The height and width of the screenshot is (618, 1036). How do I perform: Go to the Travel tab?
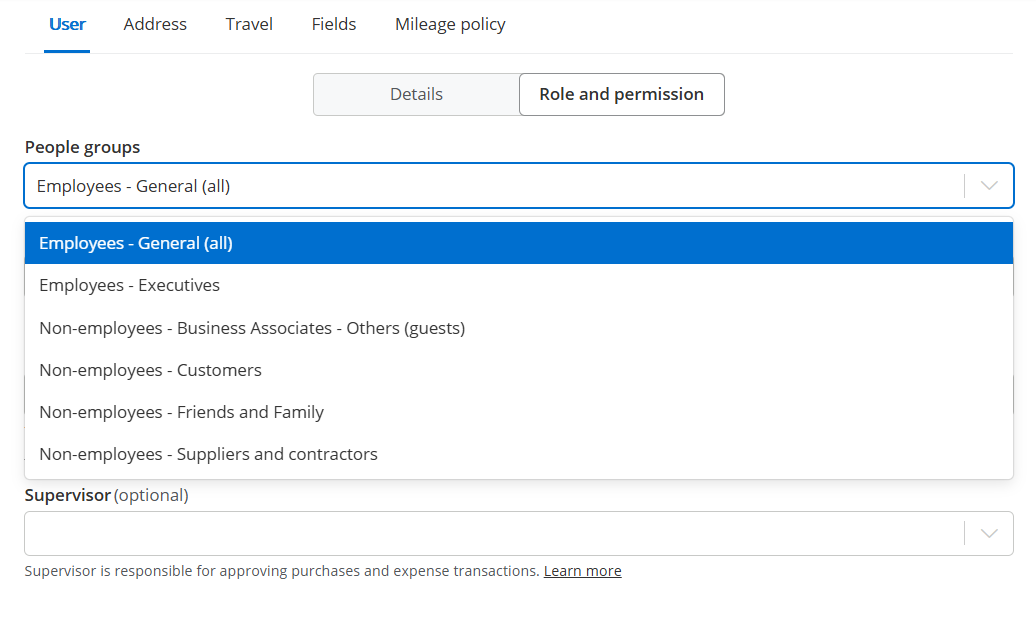click(249, 24)
